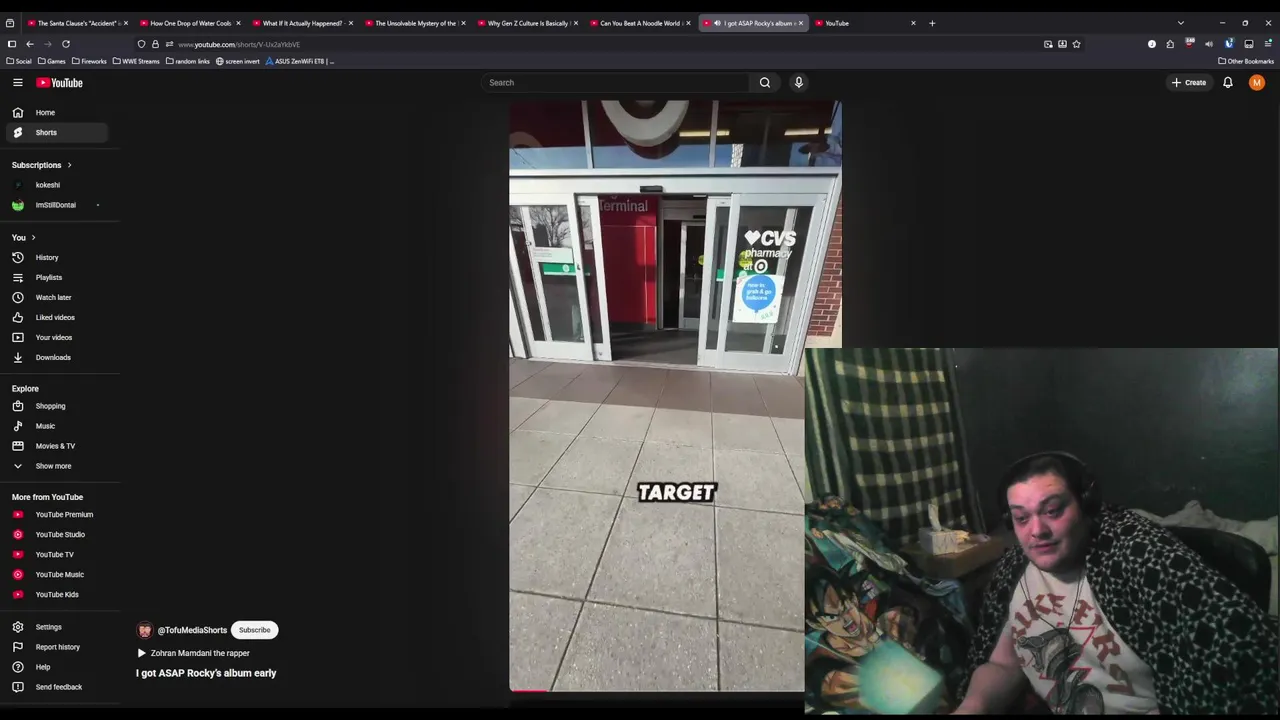
Task: Open the browser application menu
Action: (1268, 44)
